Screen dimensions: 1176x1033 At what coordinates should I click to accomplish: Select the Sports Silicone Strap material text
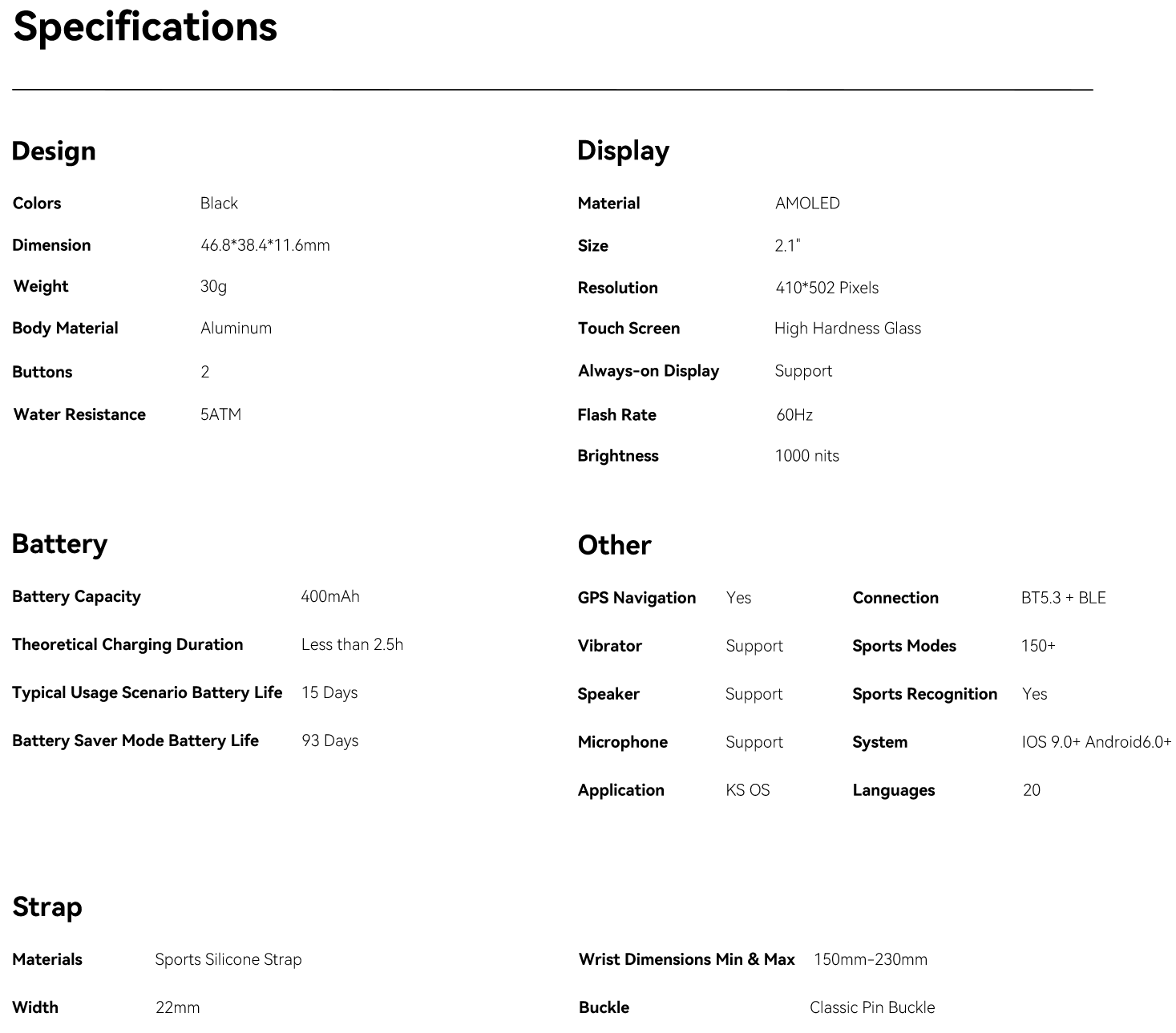click(228, 959)
